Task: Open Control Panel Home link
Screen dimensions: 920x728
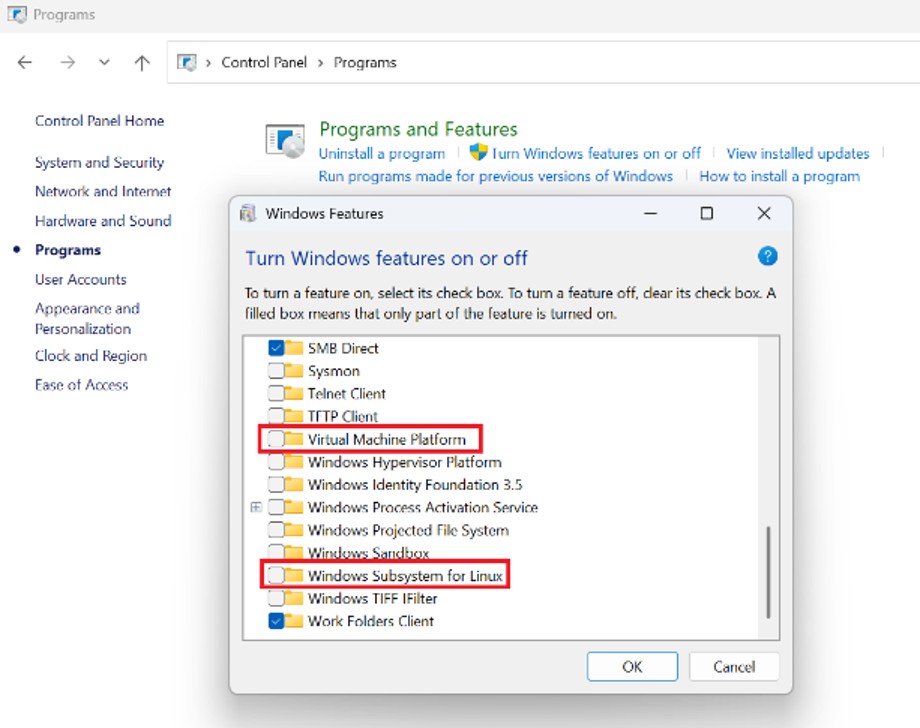Action: [99, 121]
